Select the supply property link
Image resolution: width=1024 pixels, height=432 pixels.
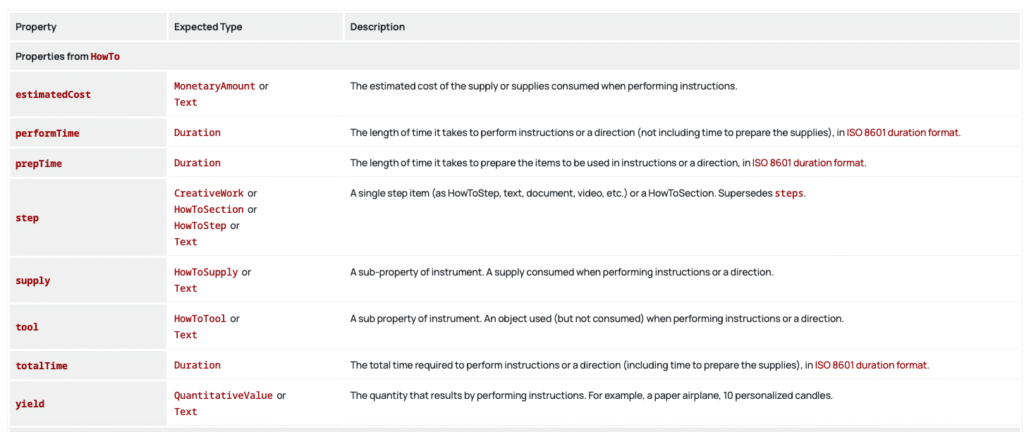click(x=33, y=280)
